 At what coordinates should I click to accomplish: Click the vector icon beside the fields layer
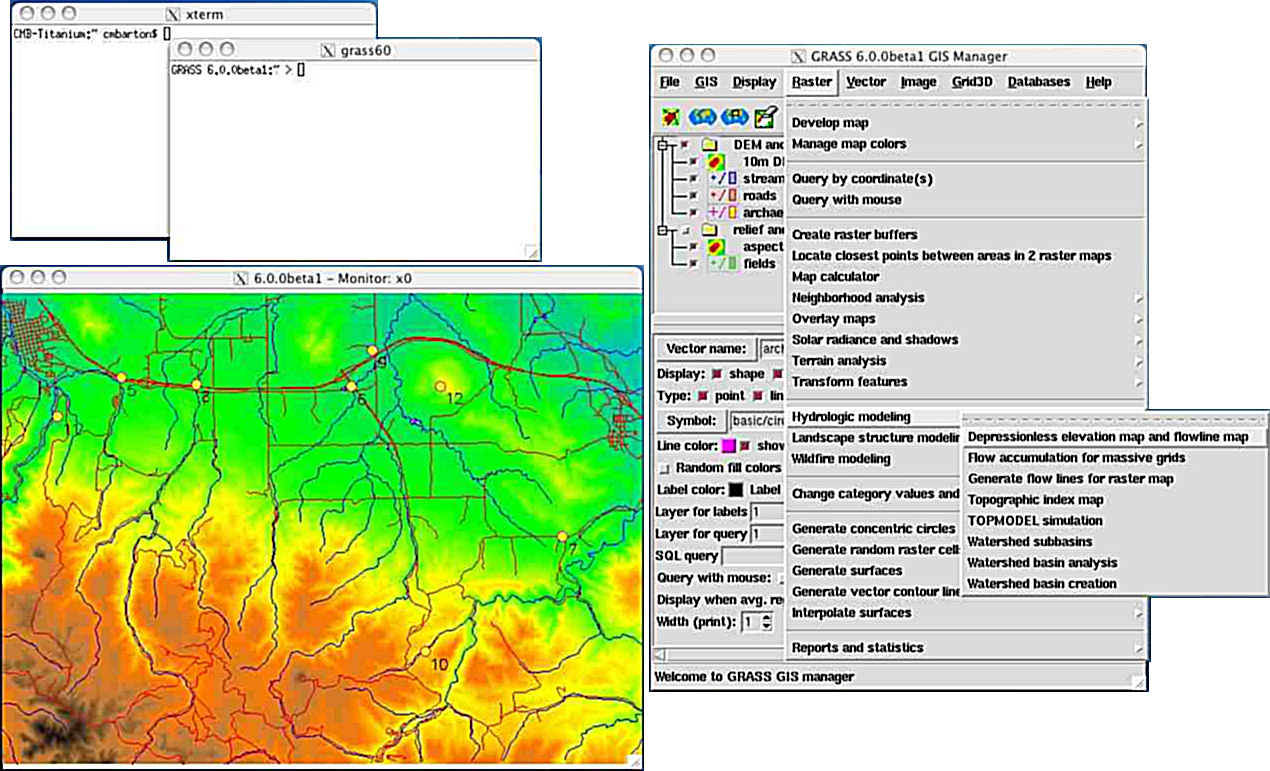tap(722, 264)
